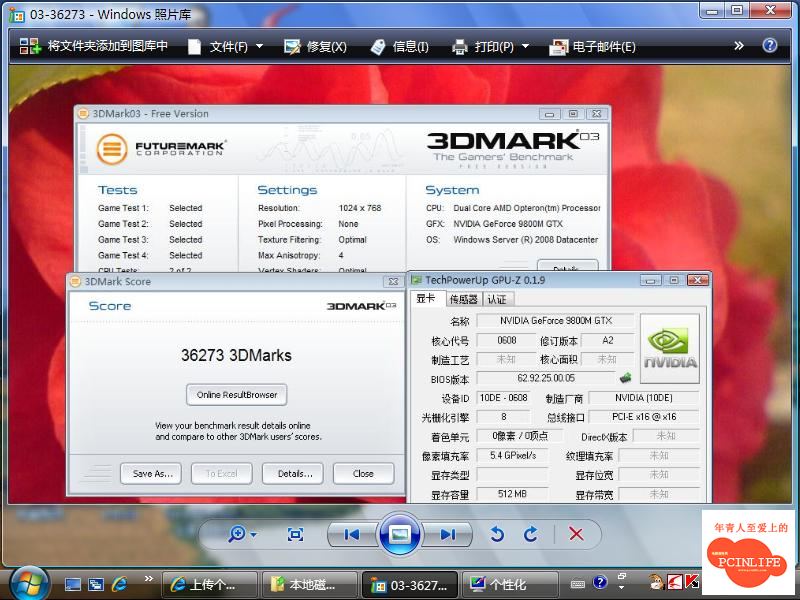Click the add folder to gallery icon

(30, 46)
